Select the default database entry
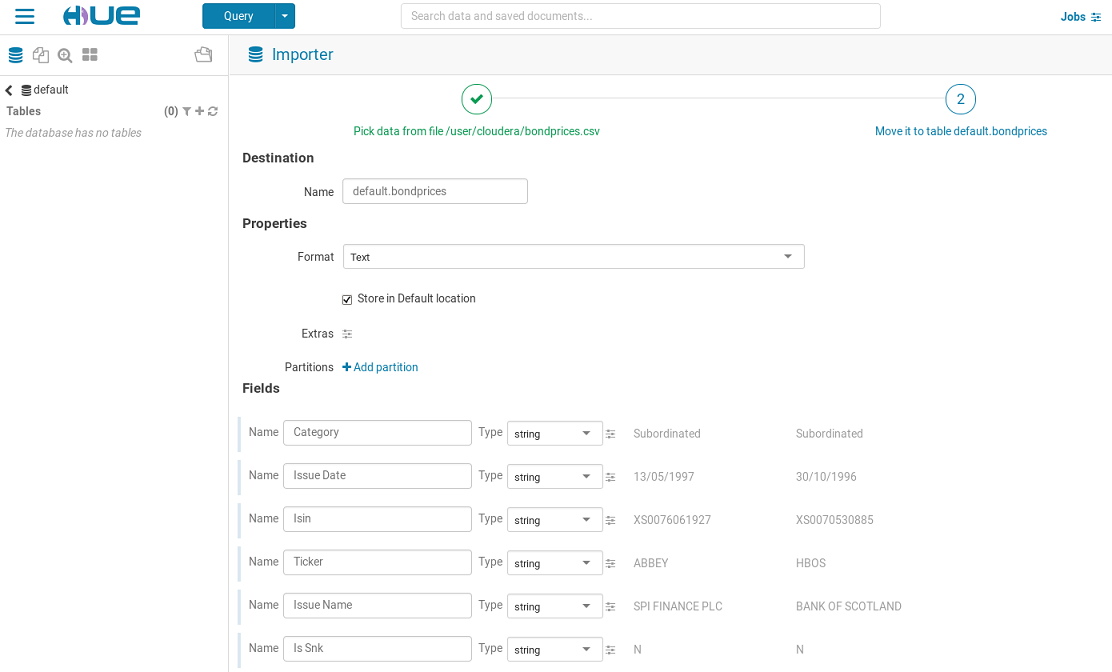The image size is (1112, 672). click(x=45, y=90)
